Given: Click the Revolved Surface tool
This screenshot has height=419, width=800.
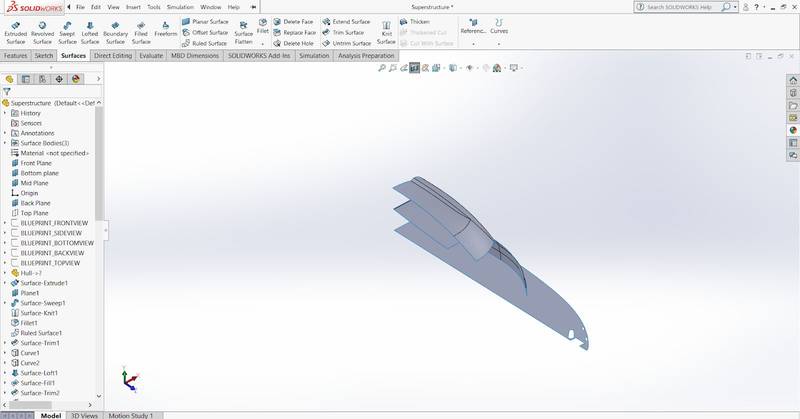Looking at the screenshot, I should (x=42, y=31).
